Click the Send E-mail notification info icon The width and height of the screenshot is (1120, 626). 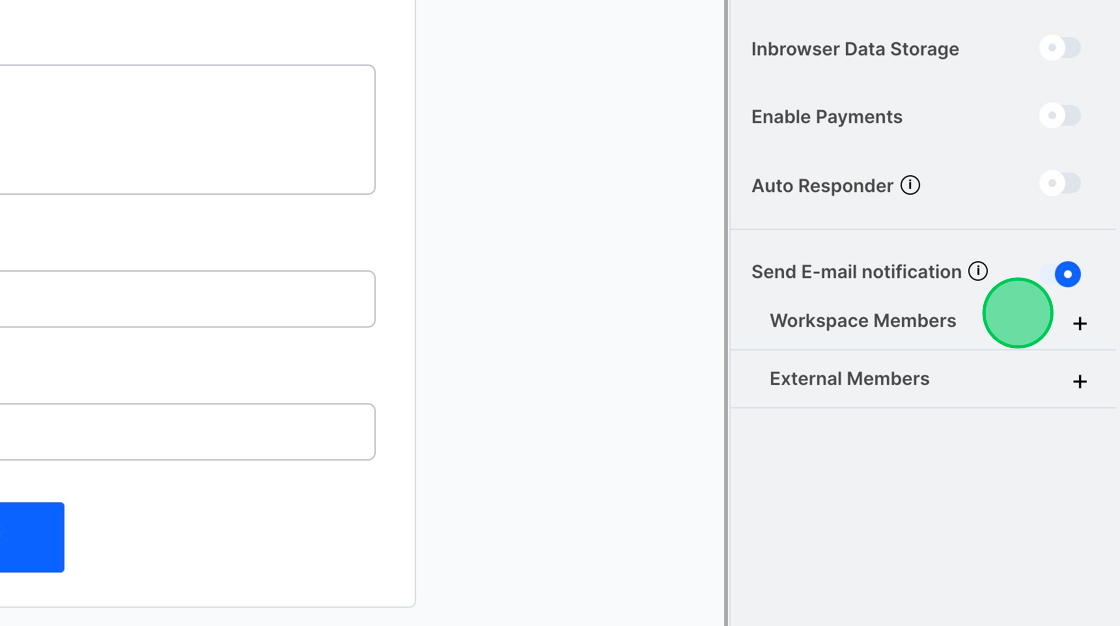[978, 271]
